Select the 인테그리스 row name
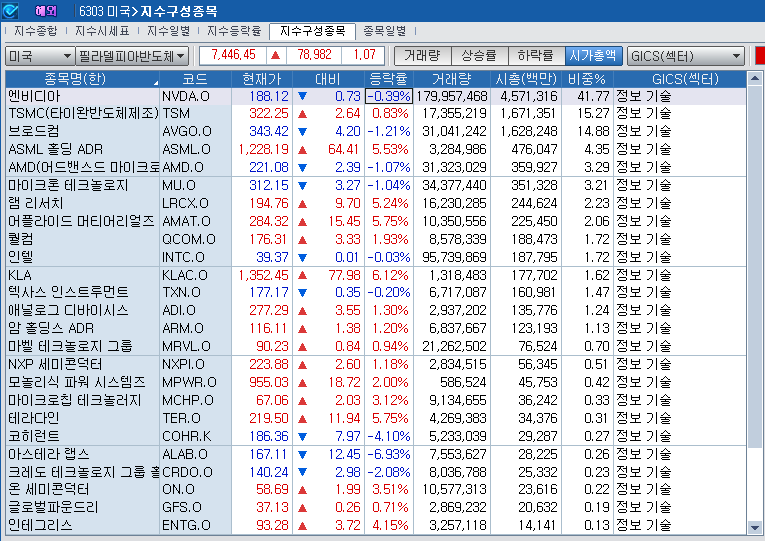765x541 pixels. click(x=40, y=525)
